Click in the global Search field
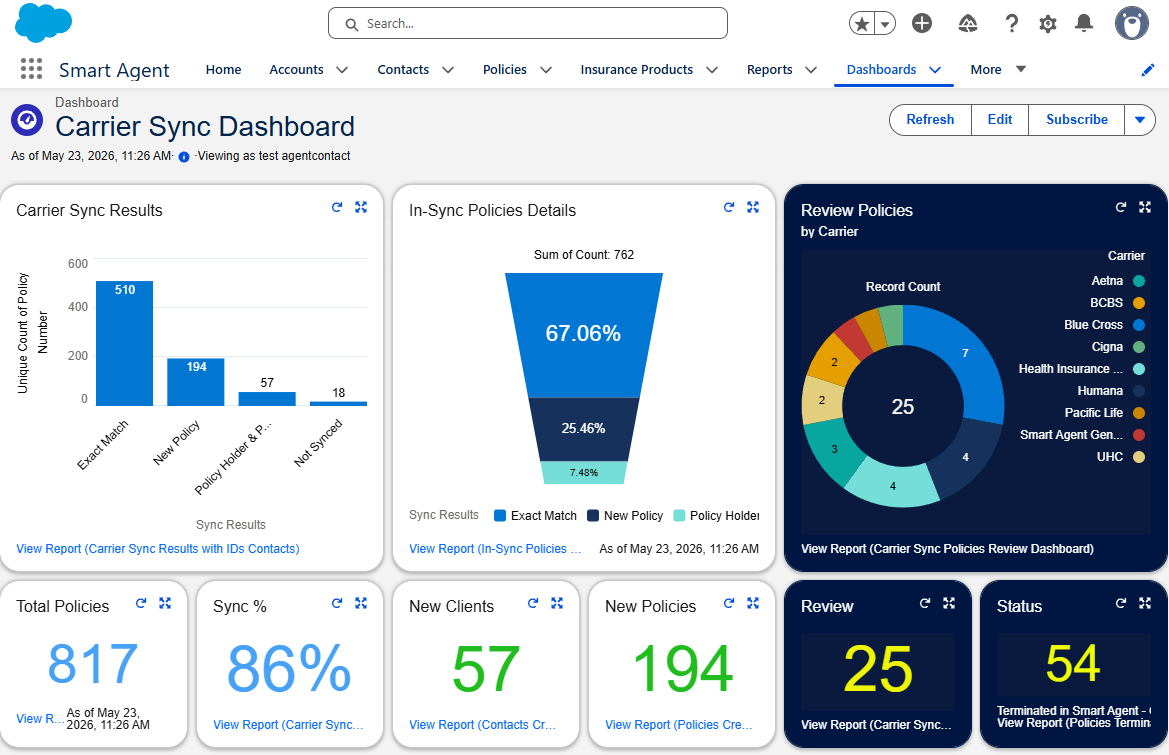 (x=528, y=24)
